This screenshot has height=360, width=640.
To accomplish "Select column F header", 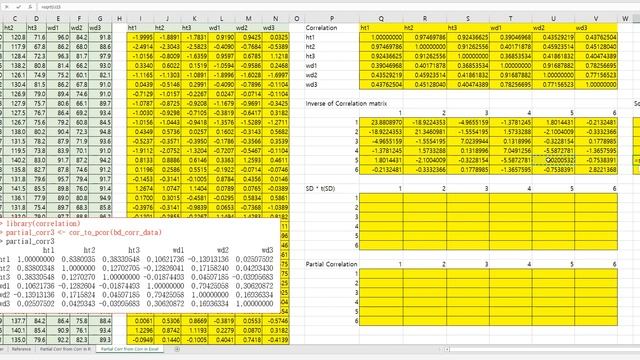I will (79, 18).
